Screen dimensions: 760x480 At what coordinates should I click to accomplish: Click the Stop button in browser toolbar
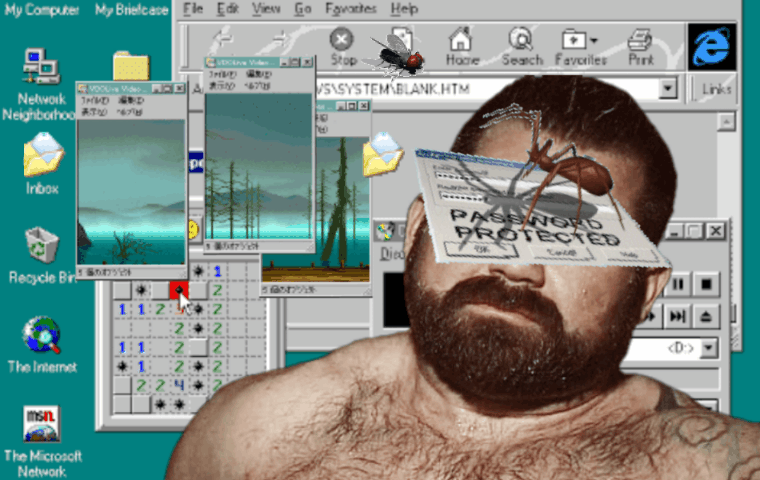(x=342, y=45)
